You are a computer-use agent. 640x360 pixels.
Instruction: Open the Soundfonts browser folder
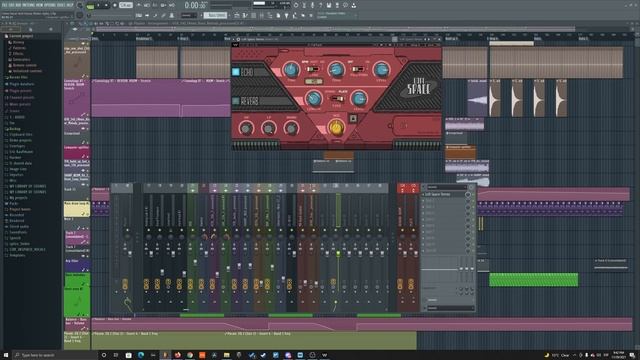(x=18, y=232)
